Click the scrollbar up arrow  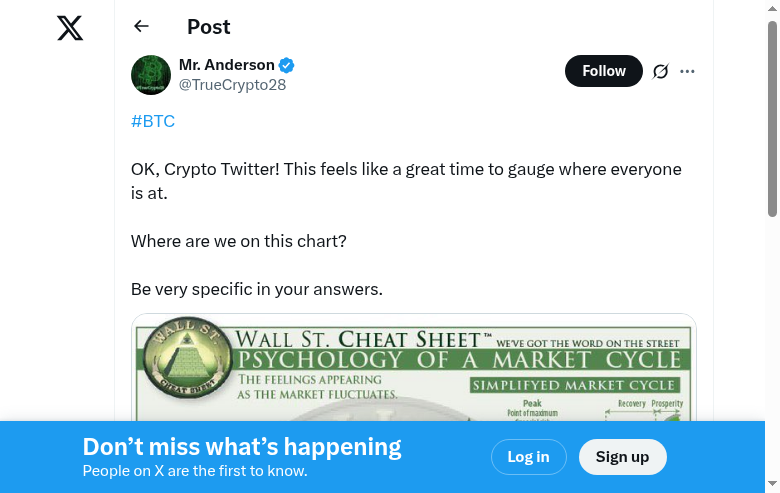(772, 8)
